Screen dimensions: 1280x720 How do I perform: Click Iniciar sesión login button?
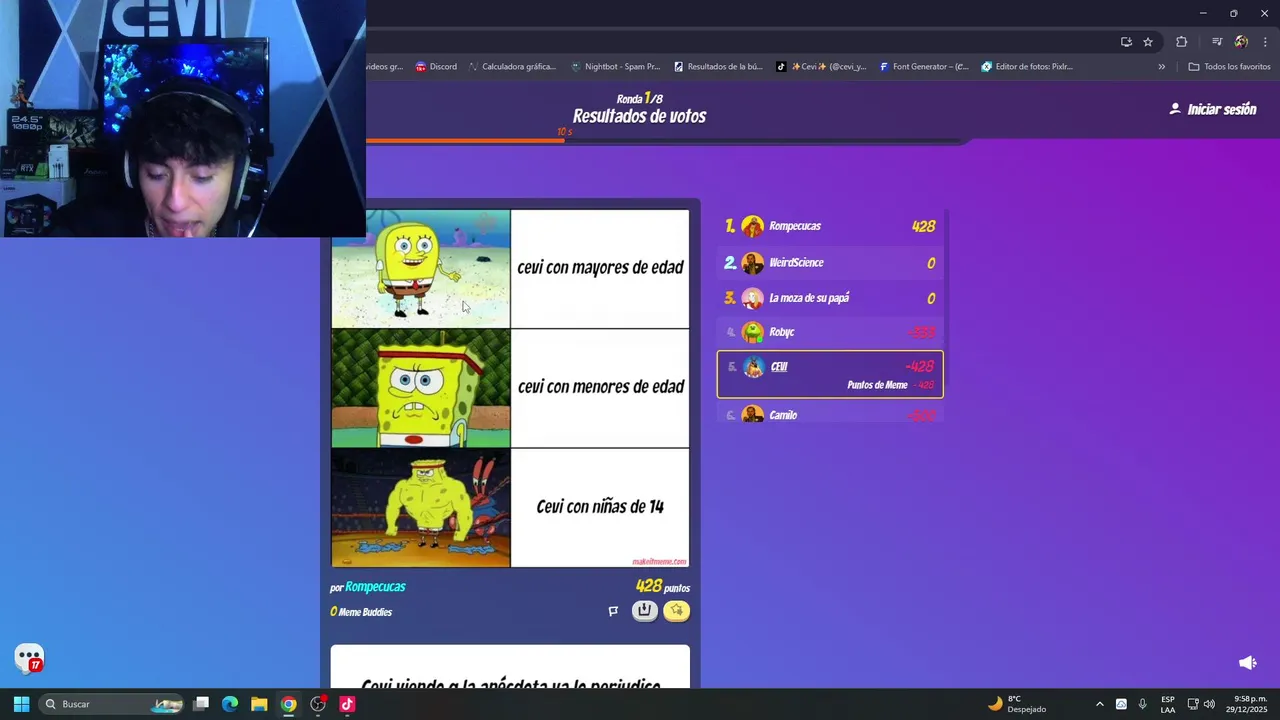click(x=1212, y=109)
